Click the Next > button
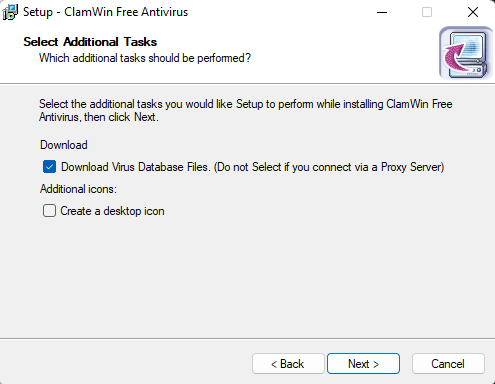The height and width of the screenshot is (384, 495). pos(363,364)
